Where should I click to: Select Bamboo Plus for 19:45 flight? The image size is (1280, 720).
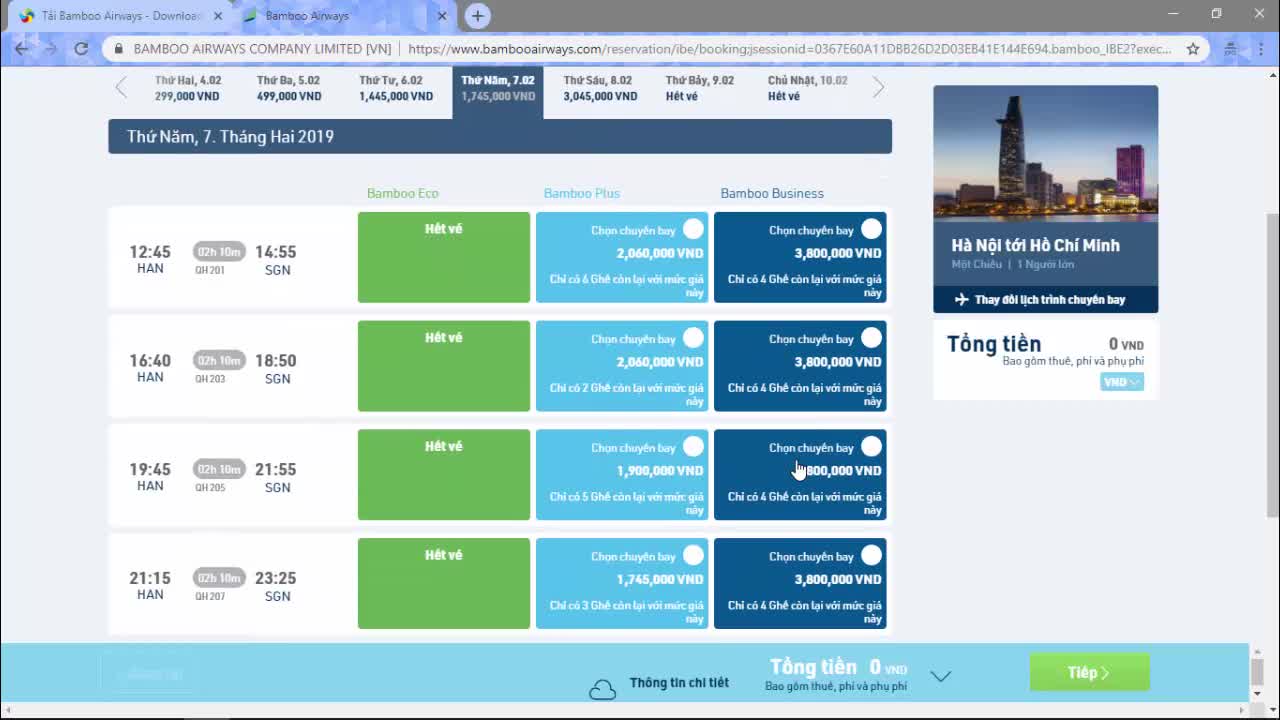coord(693,447)
